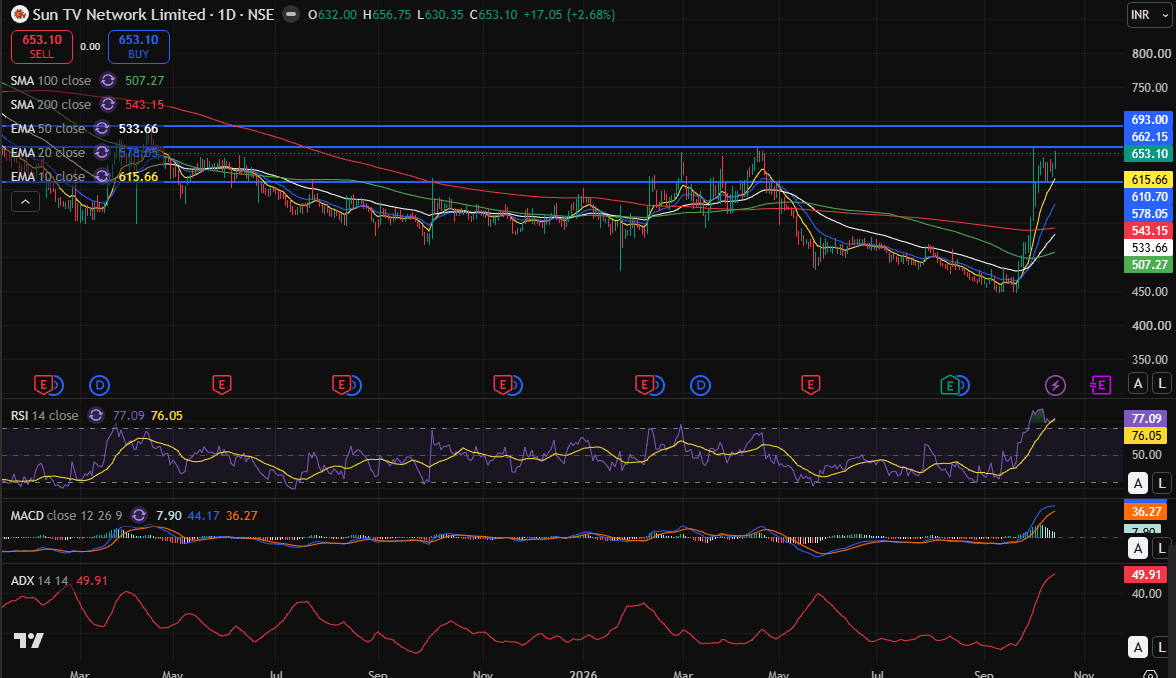Viewport: 1176px width, 678px height.
Task: Open the purple lightning bolt event marker
Action: point(1055,386)
